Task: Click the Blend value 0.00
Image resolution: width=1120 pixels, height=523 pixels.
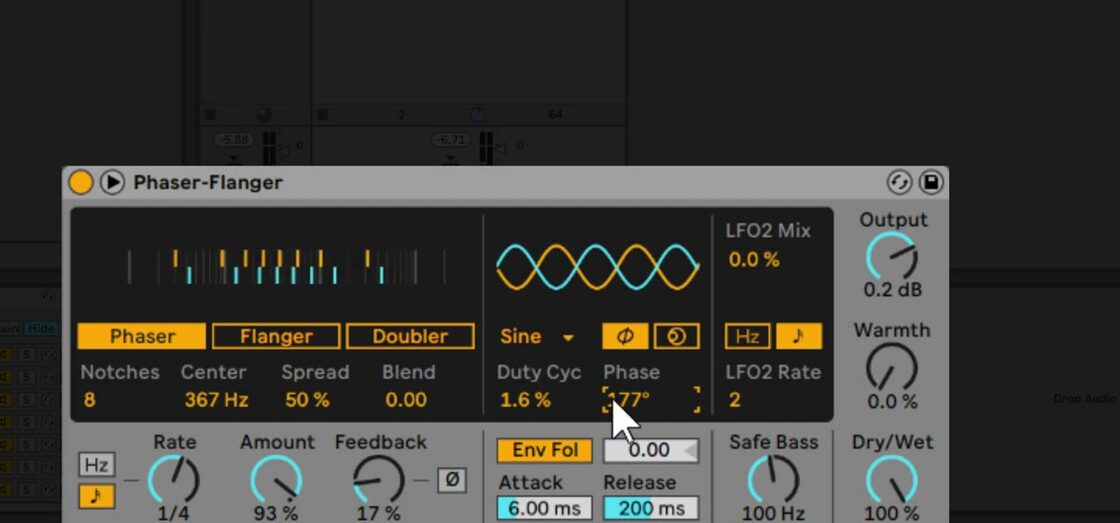Action: (x=406, y=400)
